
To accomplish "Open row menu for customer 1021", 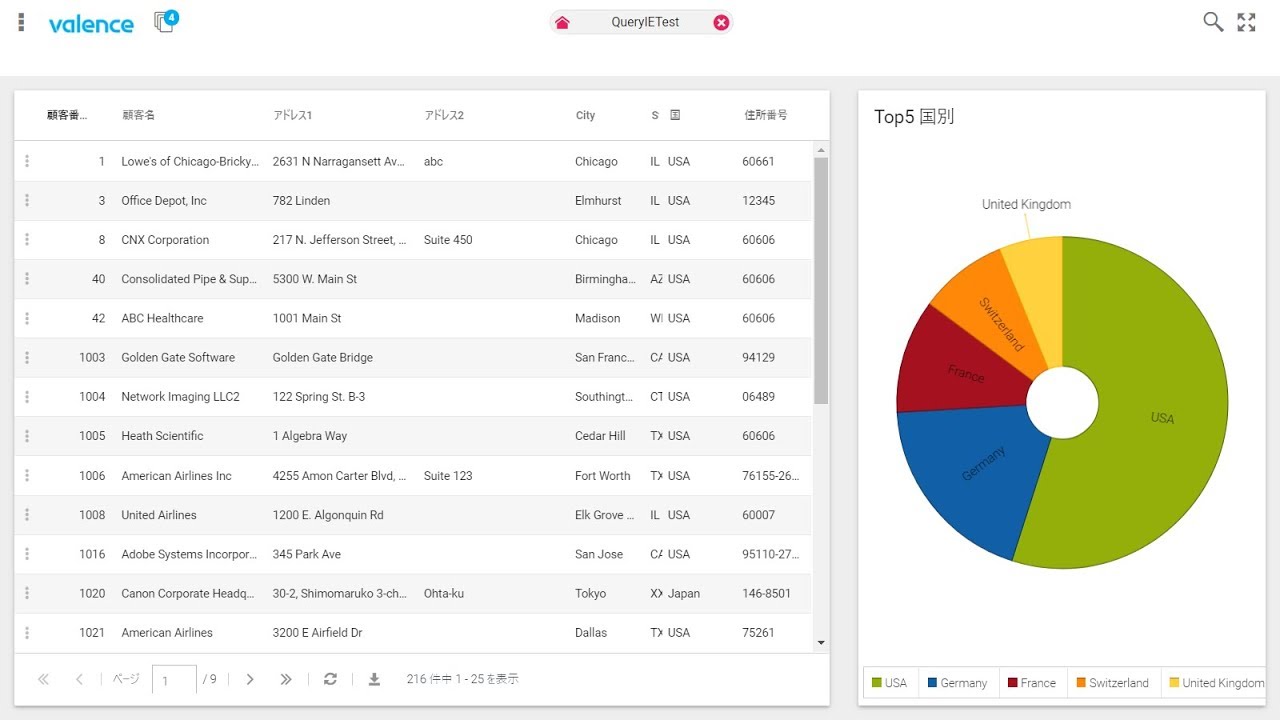I will point(27,633).
